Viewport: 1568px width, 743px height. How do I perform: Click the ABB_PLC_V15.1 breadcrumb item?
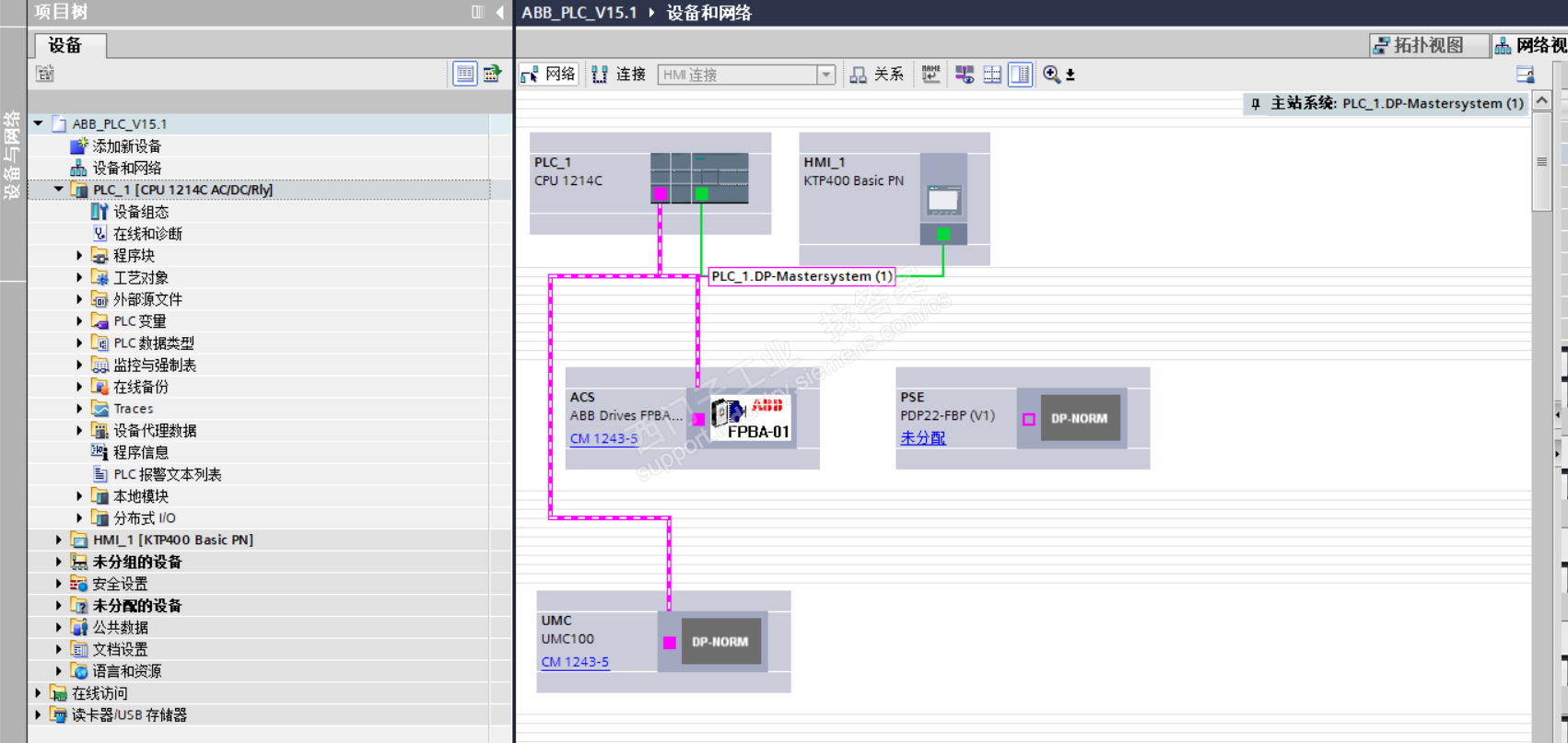tap(579, 13)
